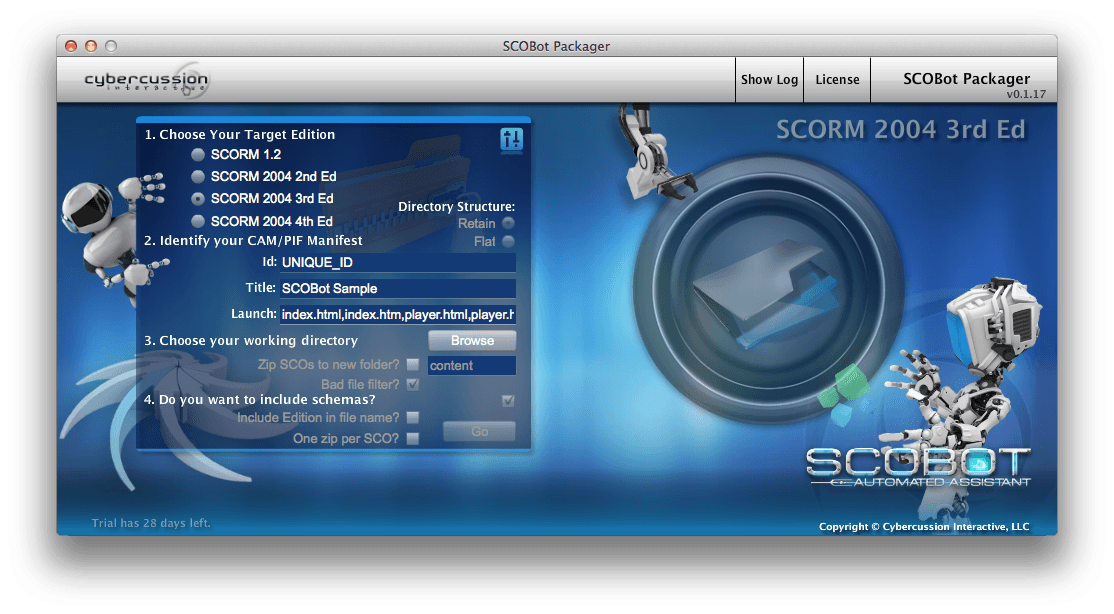Viewport: 1114px width, 614px height.
Task: Choose the Retain directory structure option
Action: click(x=508, y=223)
